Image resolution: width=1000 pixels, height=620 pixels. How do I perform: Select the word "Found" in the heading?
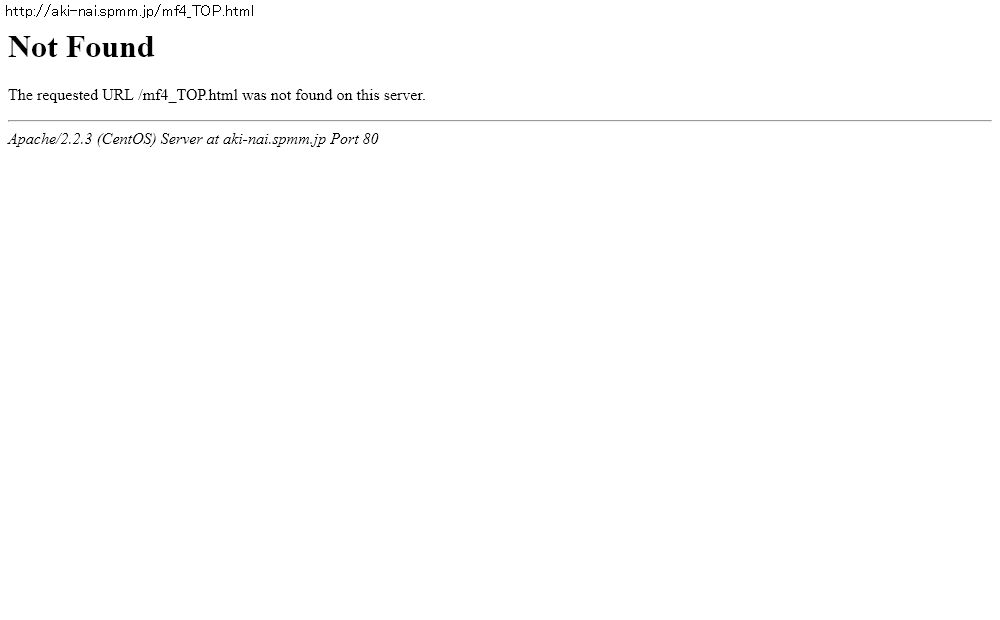coord(110,47)
